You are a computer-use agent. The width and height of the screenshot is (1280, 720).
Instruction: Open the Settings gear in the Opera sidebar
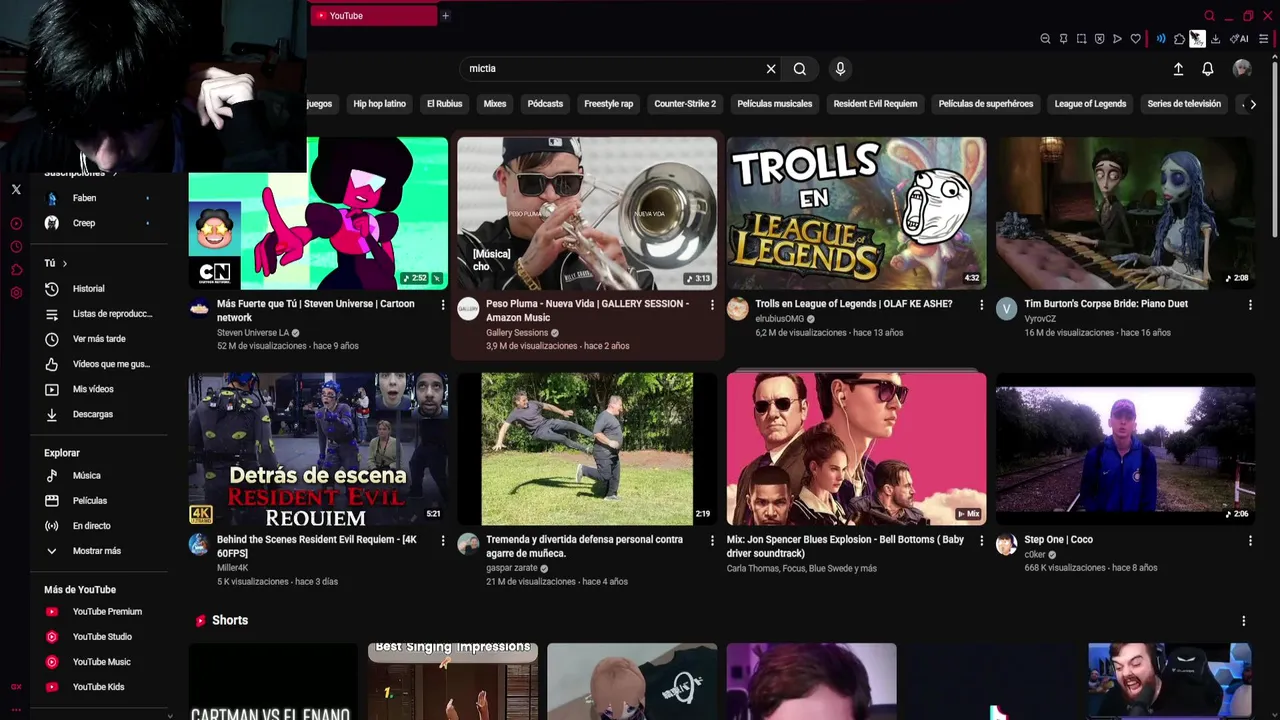tap(16, 293)
